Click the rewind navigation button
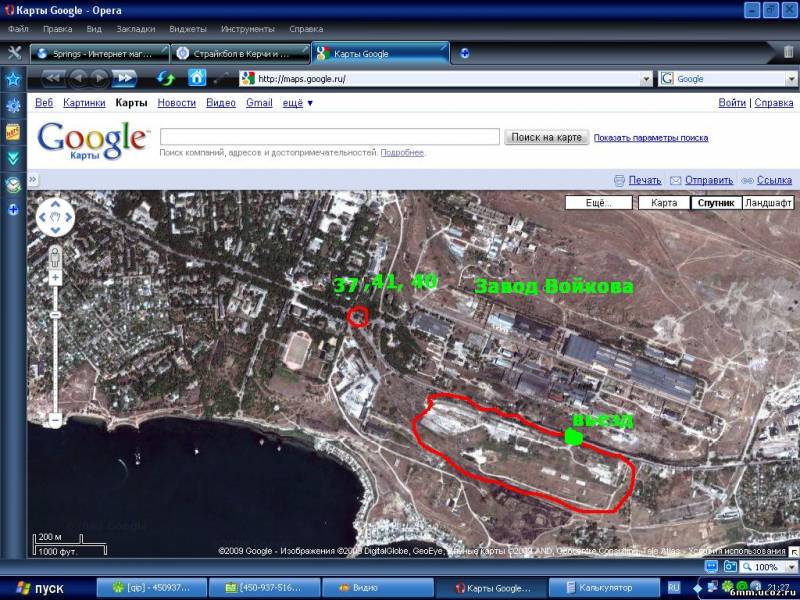 click(x=53, y=78)
